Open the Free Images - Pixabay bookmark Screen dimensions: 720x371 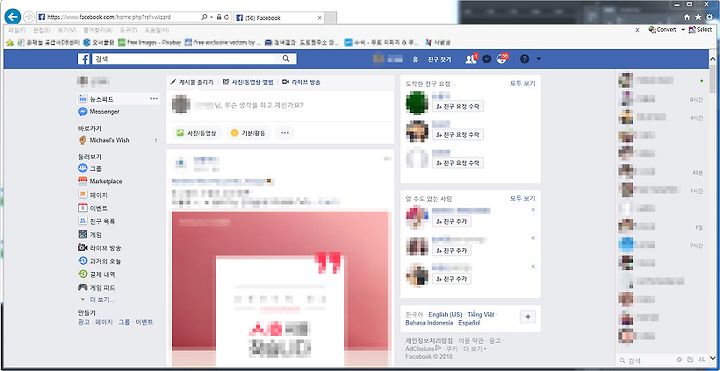149,42
